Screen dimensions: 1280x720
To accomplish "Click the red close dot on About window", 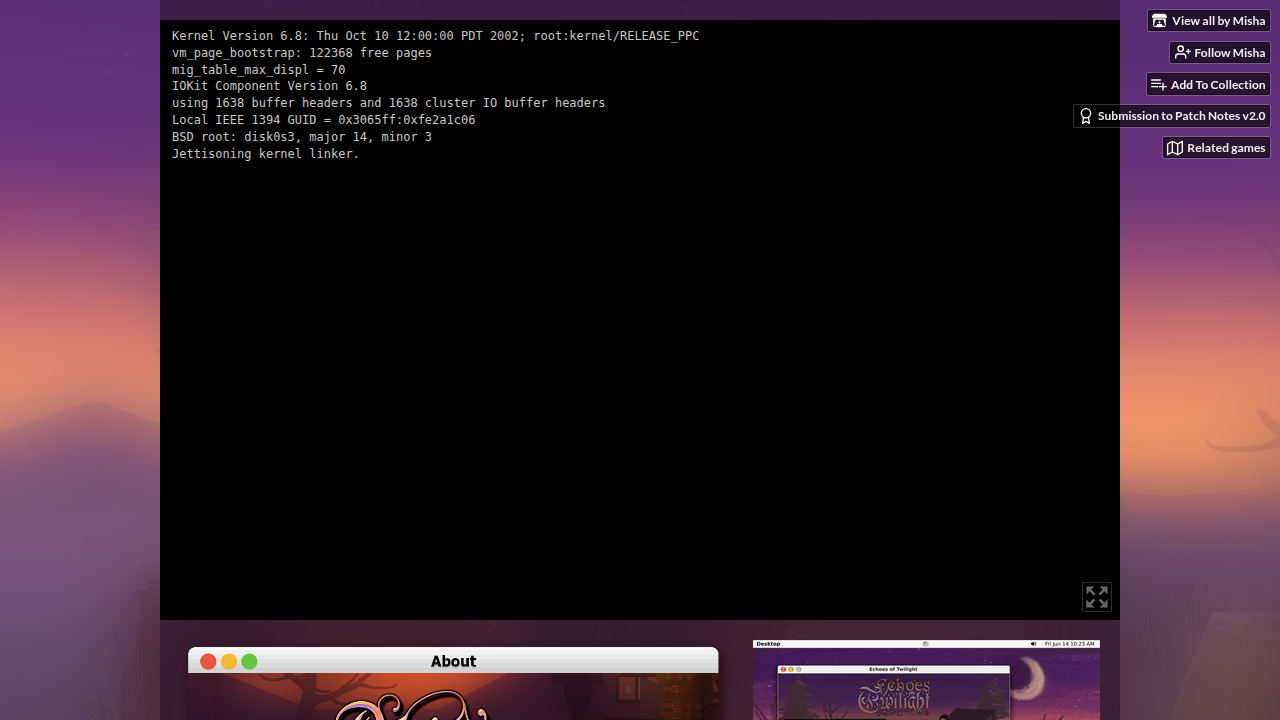I will (208, 662).
